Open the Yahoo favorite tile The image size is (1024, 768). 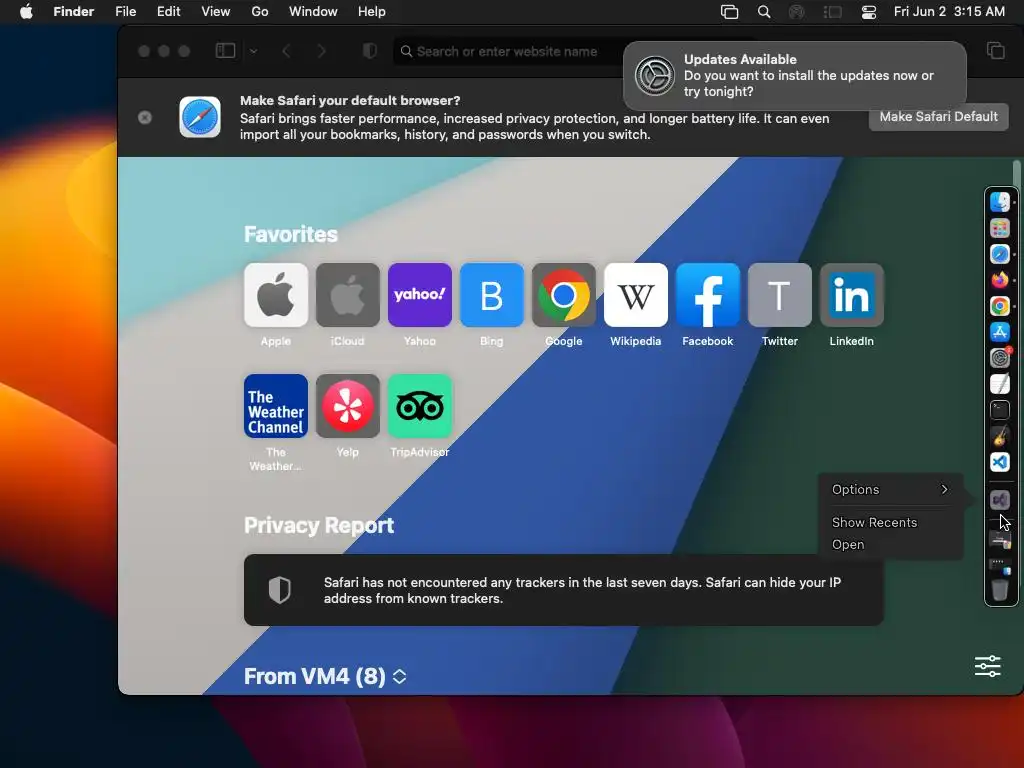click(419, 295)
